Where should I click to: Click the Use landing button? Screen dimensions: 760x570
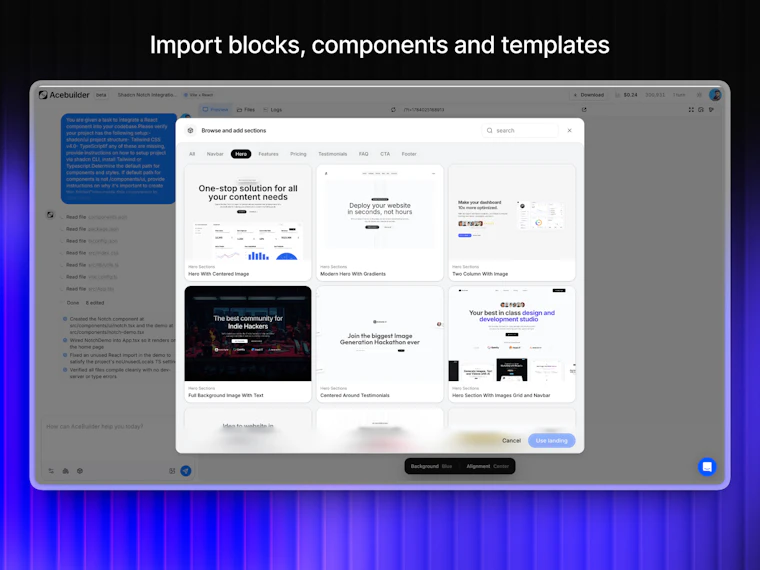coord(552,441)
